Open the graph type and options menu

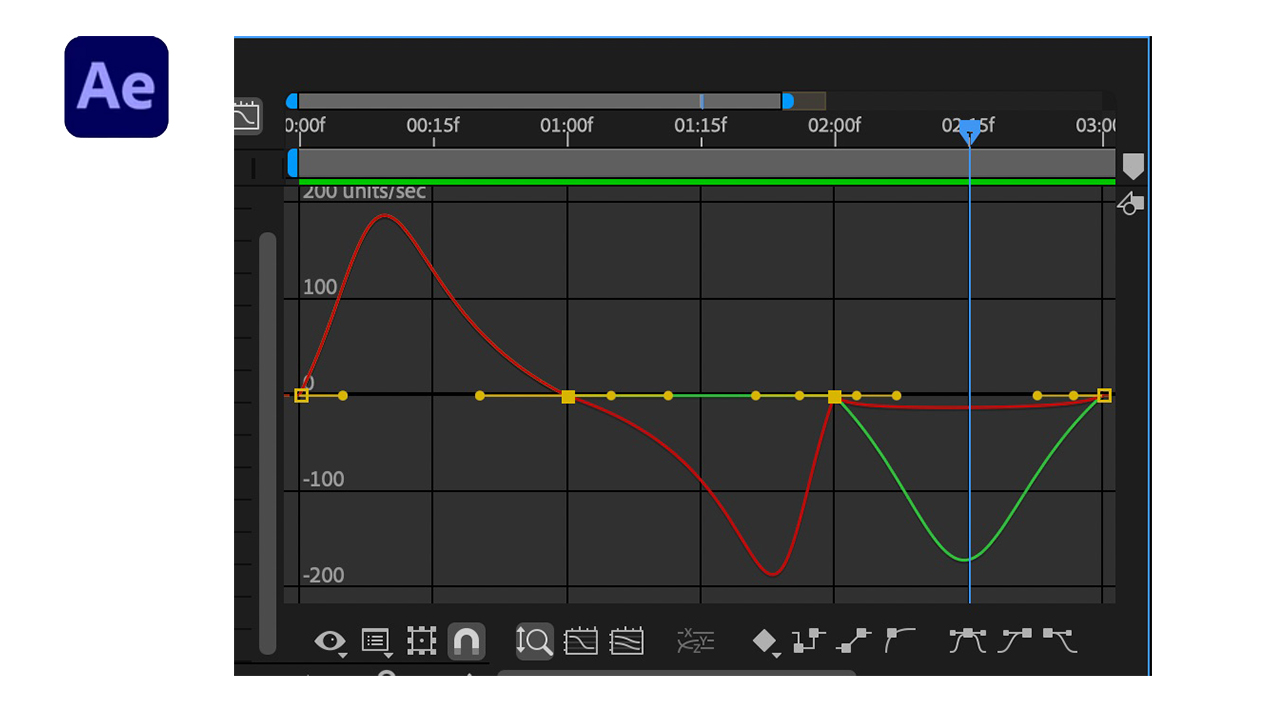point(376,641)
